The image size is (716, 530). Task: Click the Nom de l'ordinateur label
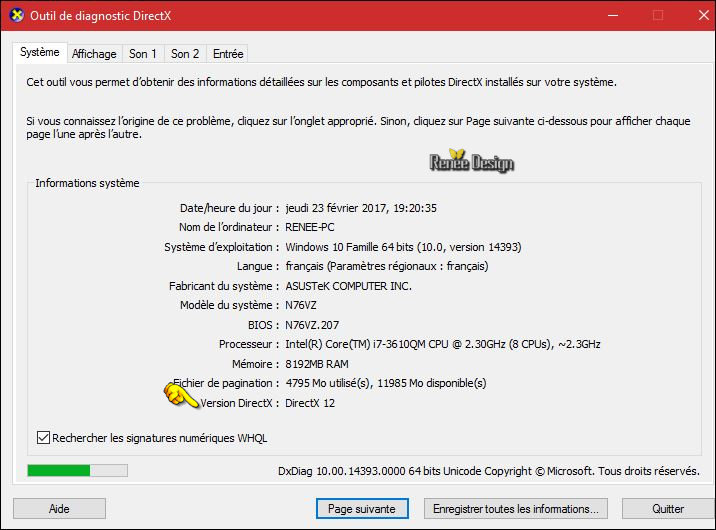pyautogui.click(x=229, y=227)
